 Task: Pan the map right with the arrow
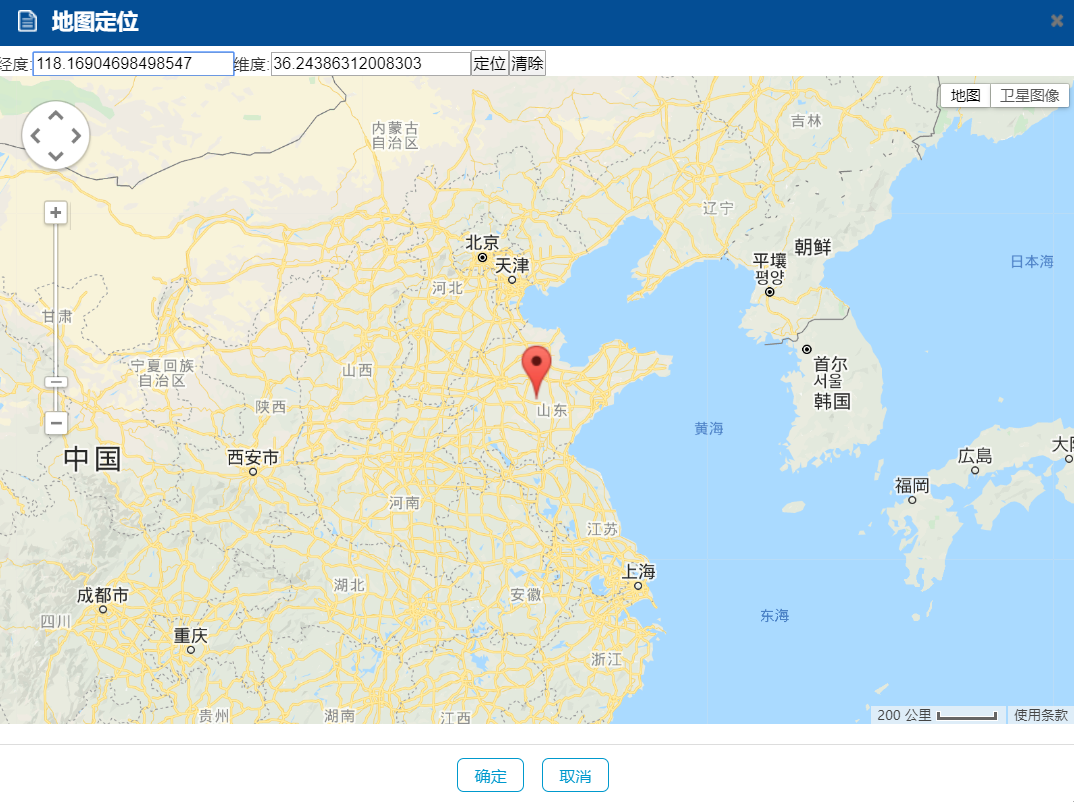click(x=76, y=136)
